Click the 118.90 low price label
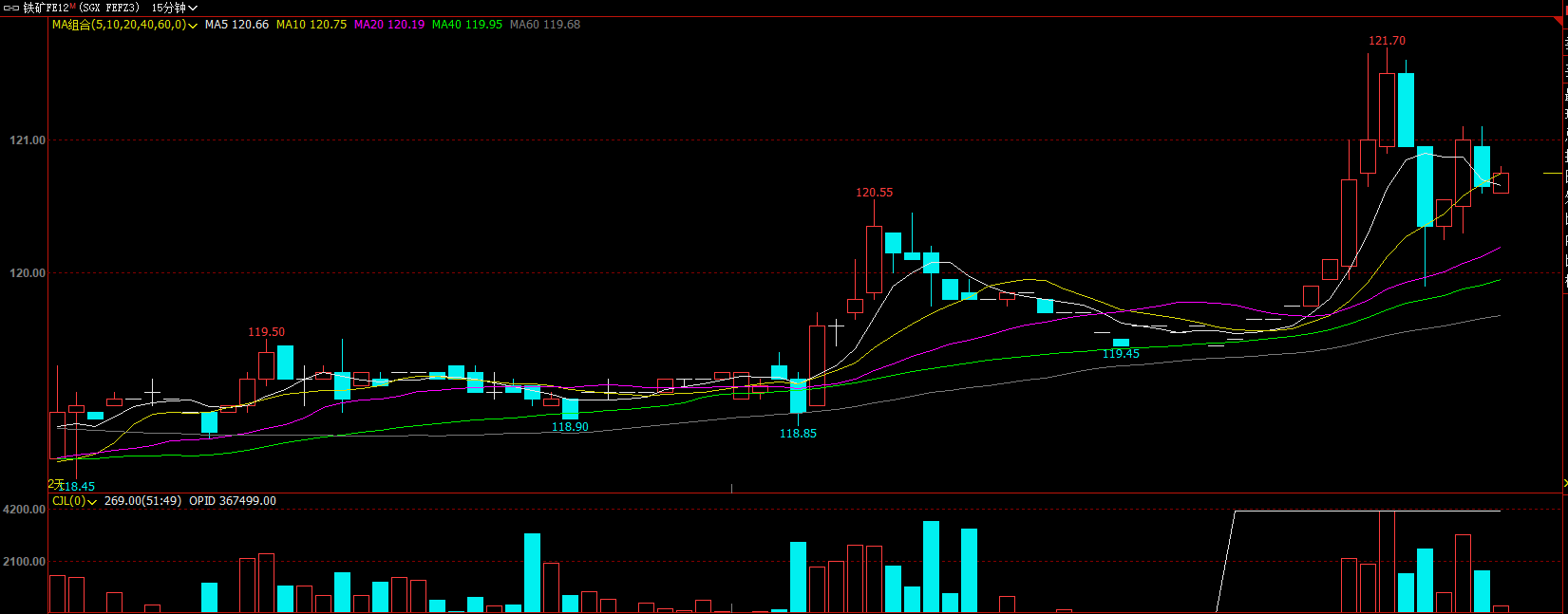The image size is (1568, 614). click(570, 427)
